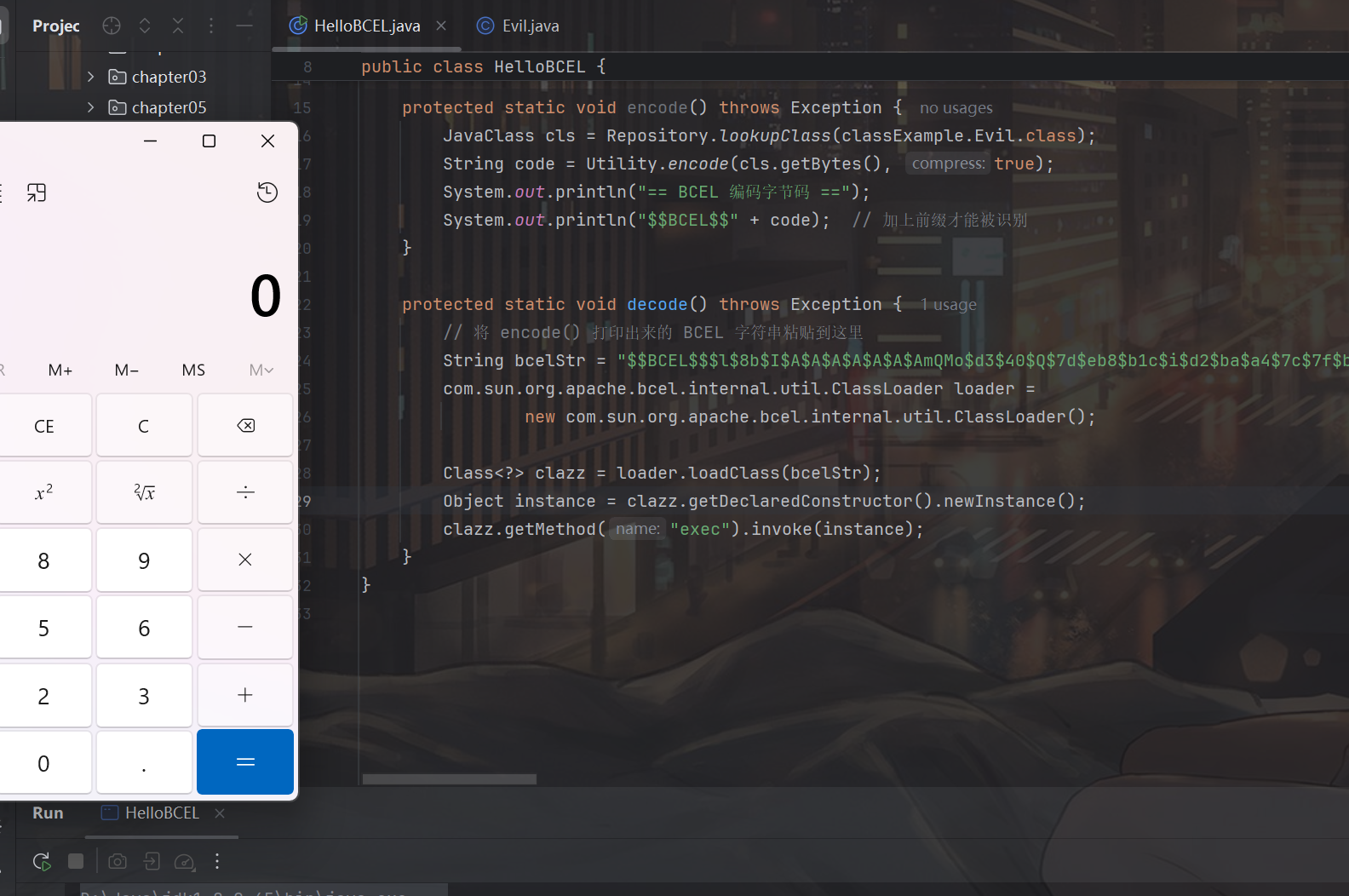This screenshot has height=896, width=1349.
Task: Click Select Opened File crosshair icon
Action: (x=112, y=26)
